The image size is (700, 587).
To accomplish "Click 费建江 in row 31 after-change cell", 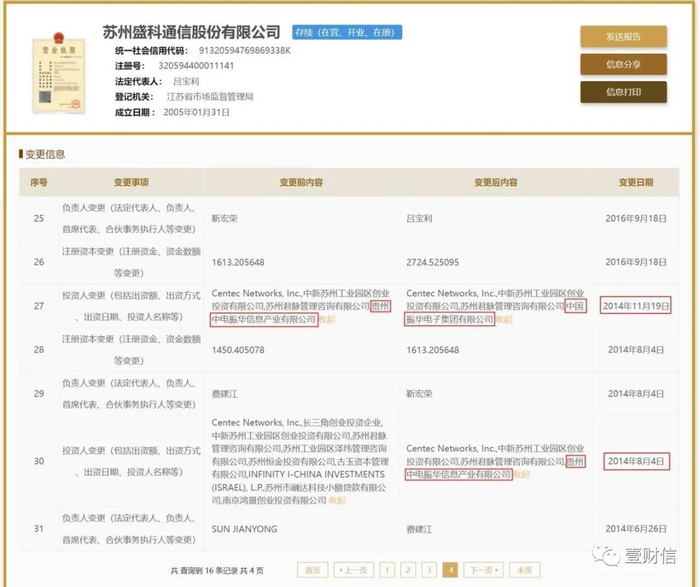I will 419,529.
